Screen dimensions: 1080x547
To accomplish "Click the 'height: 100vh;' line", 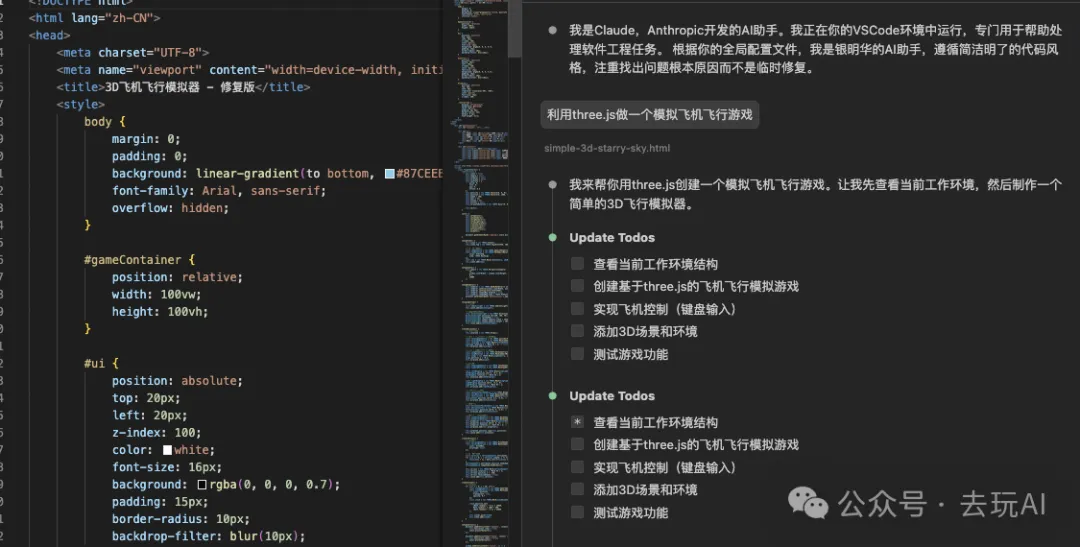I will (x=160, y=311).
